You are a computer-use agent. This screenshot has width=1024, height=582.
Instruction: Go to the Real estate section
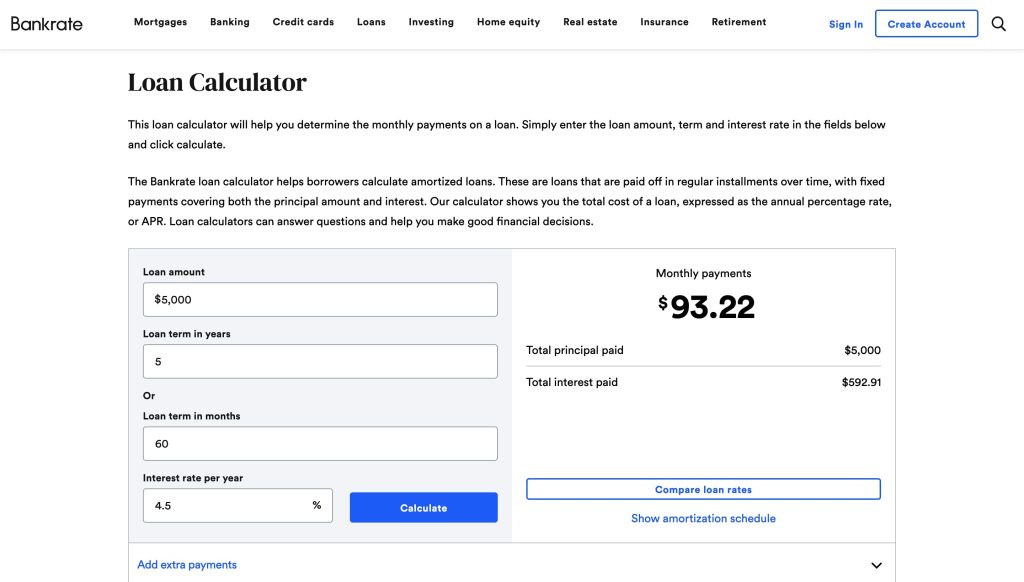click(590, 22)
